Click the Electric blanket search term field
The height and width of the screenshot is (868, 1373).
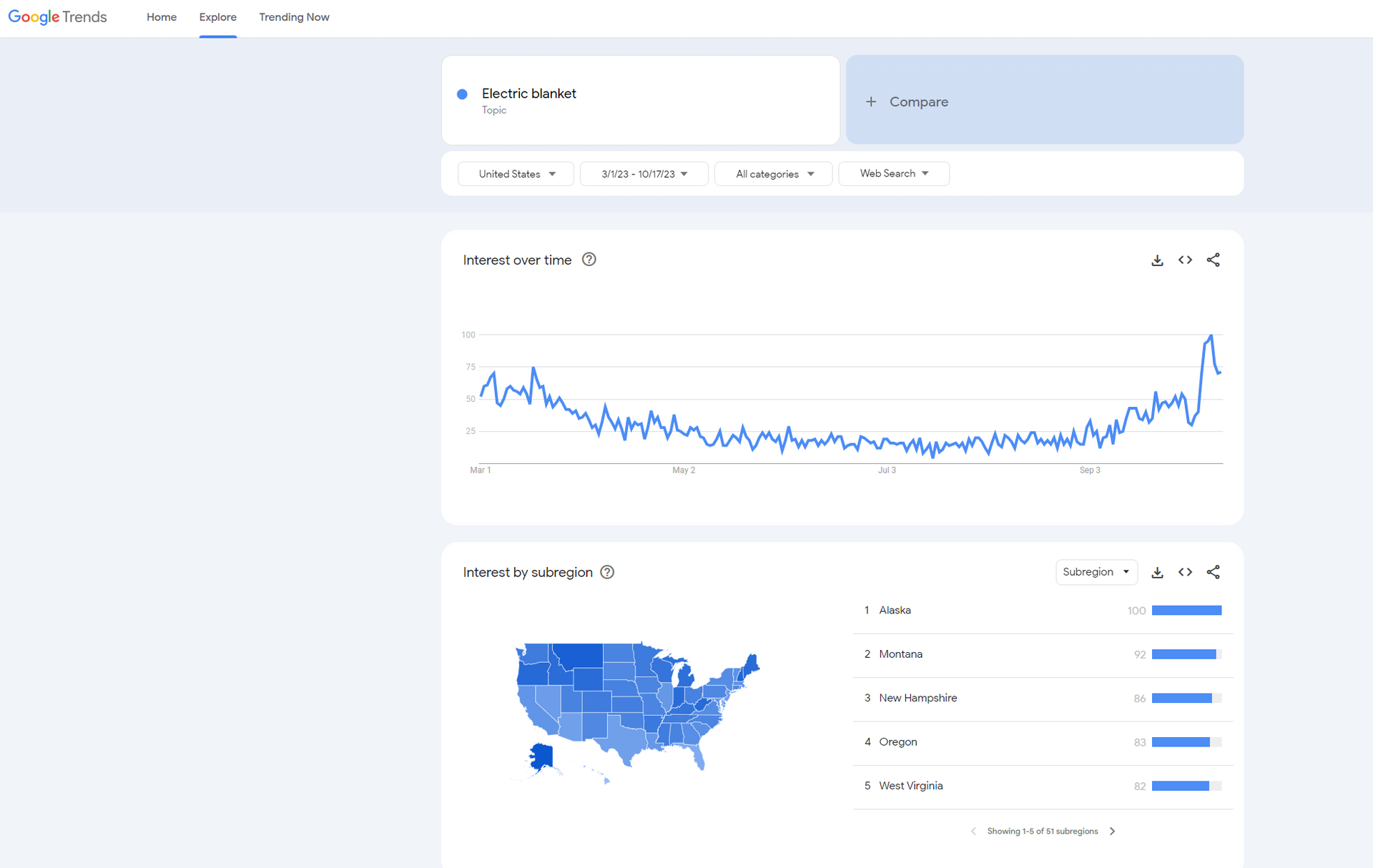point(640,100)
